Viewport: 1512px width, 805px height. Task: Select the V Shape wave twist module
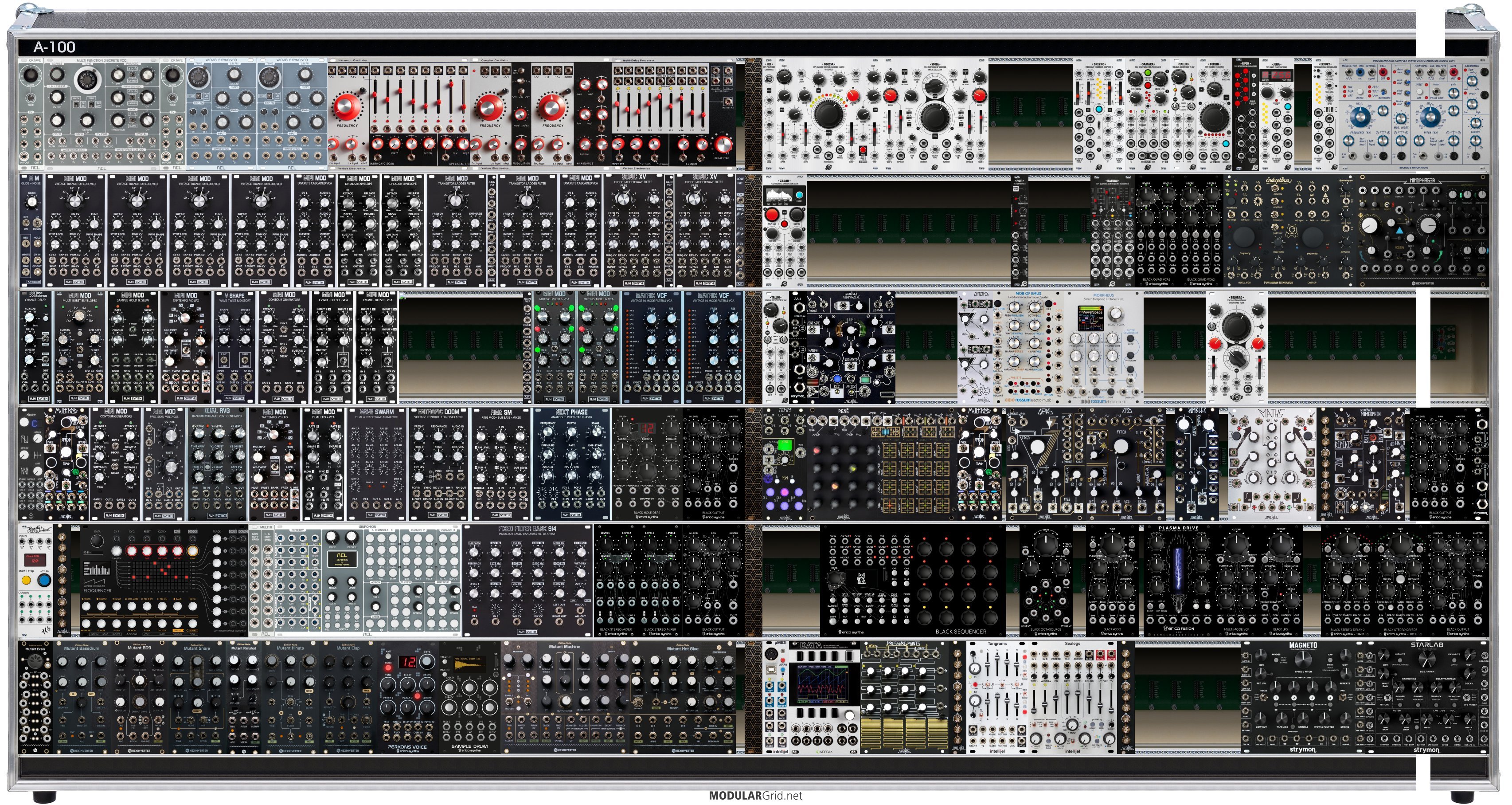tap(235, 347)
